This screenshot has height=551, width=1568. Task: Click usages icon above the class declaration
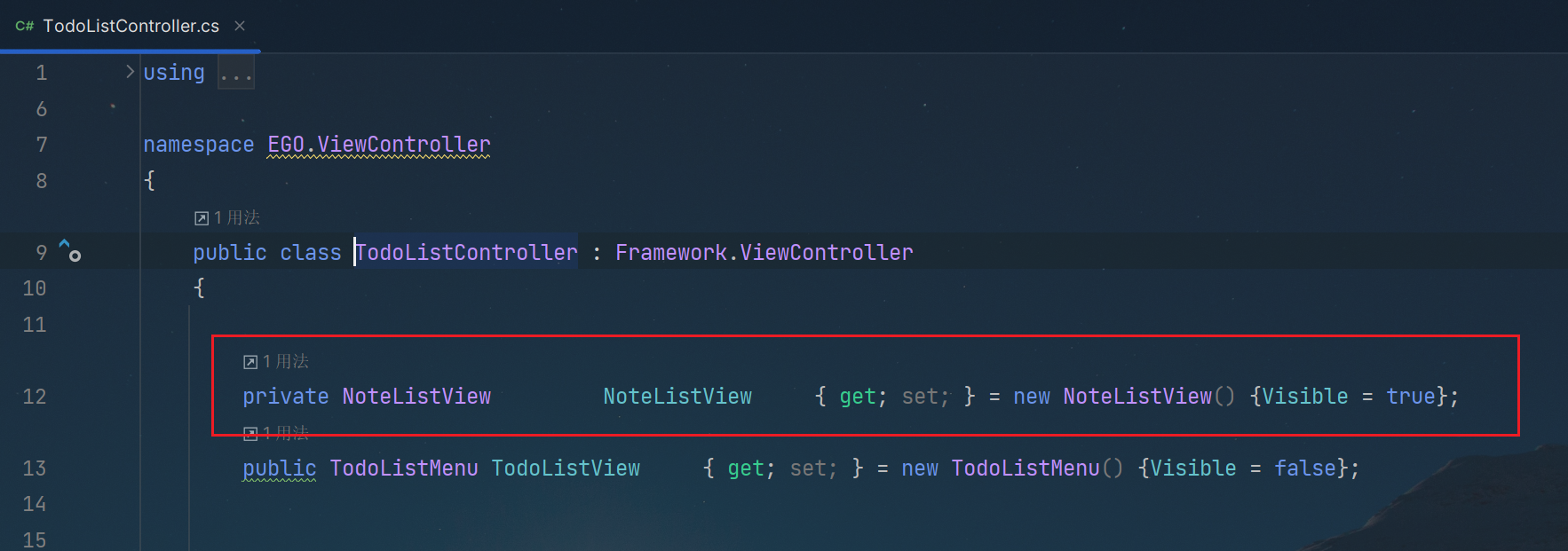(202, 218)
